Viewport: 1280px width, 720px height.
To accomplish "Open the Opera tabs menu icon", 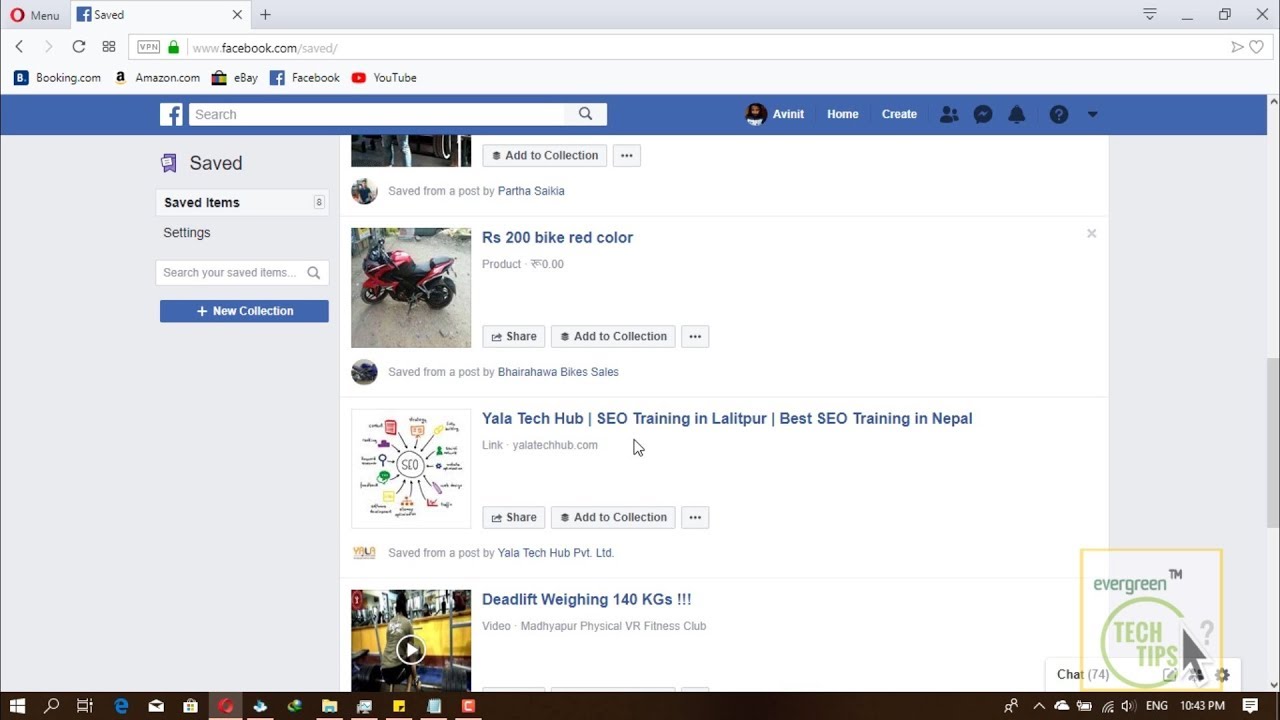I will click(1150, 14).
